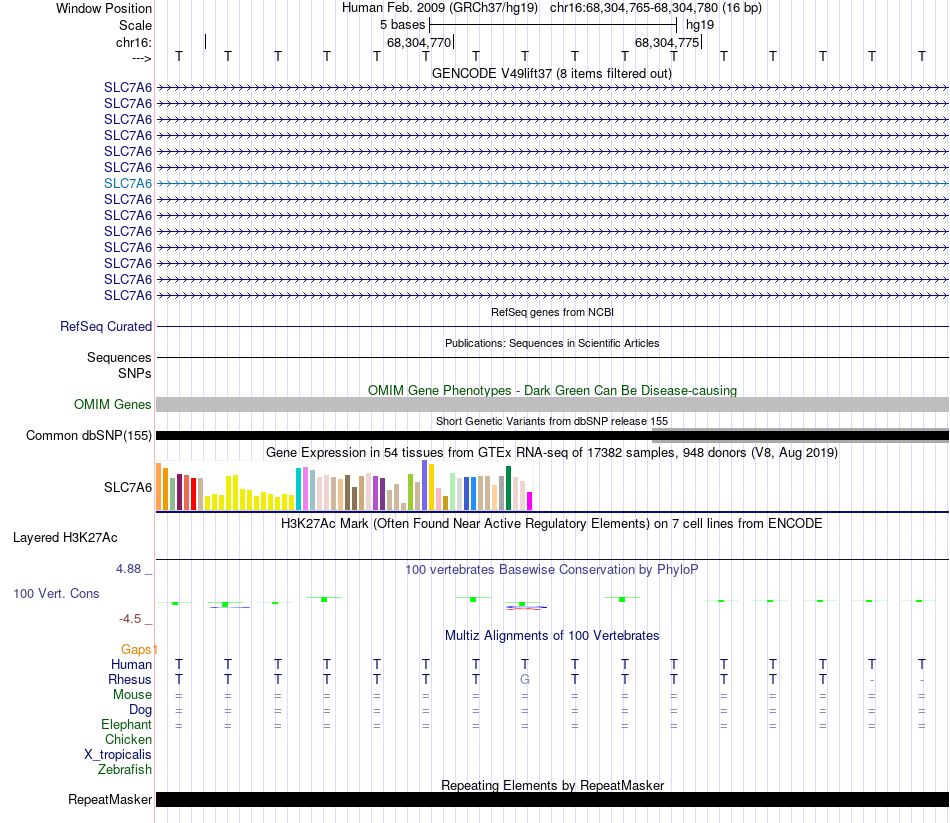950x823 pixels.
Task: Open the 'RefSeq genes from NCBI' track title
Action: pos(552,312)
